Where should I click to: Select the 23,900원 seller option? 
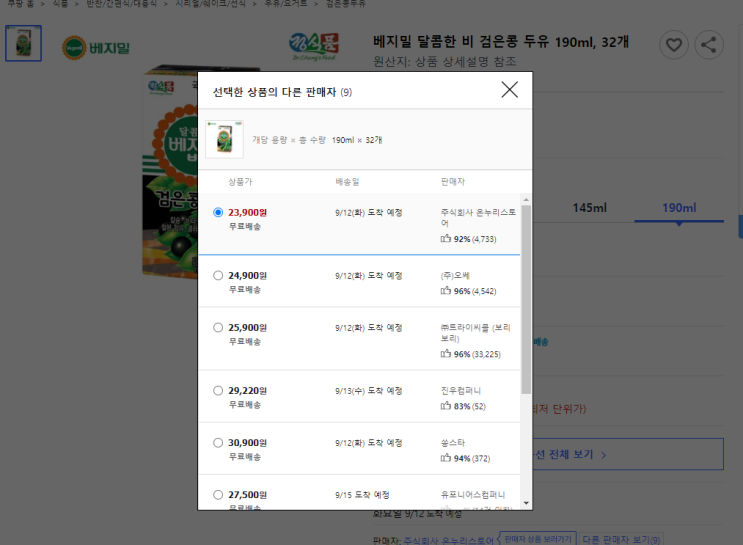coord(217,212)
